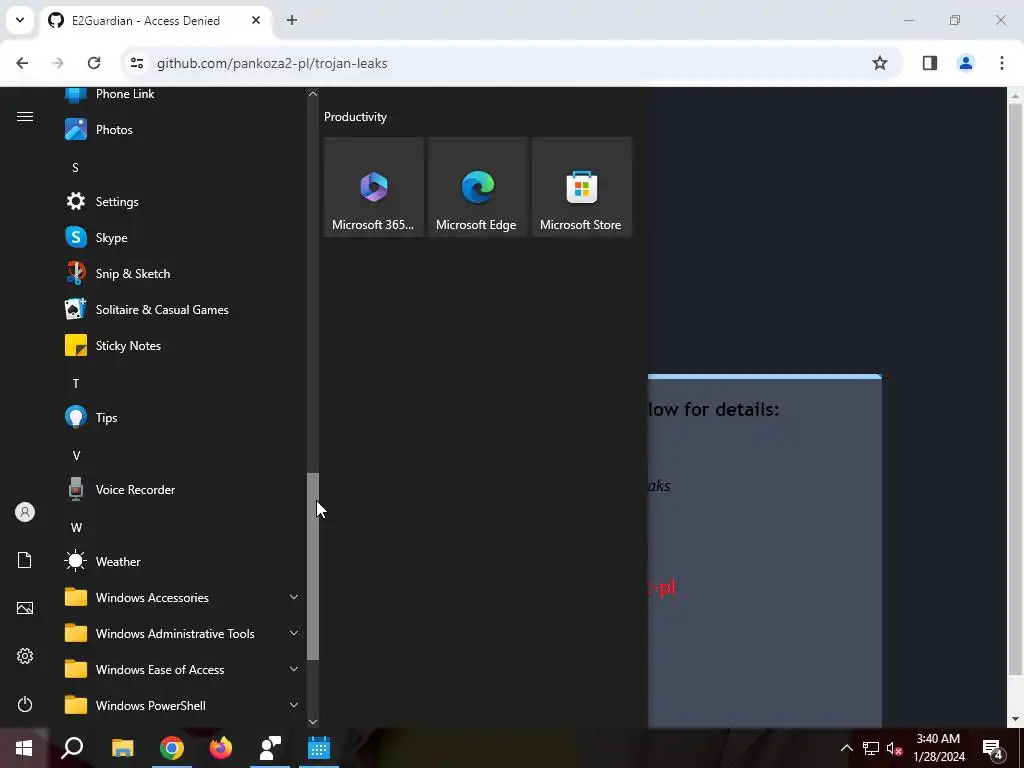The image size is (1024, 768).
Task: Jump to letter V section header
Action: point(76,455)
